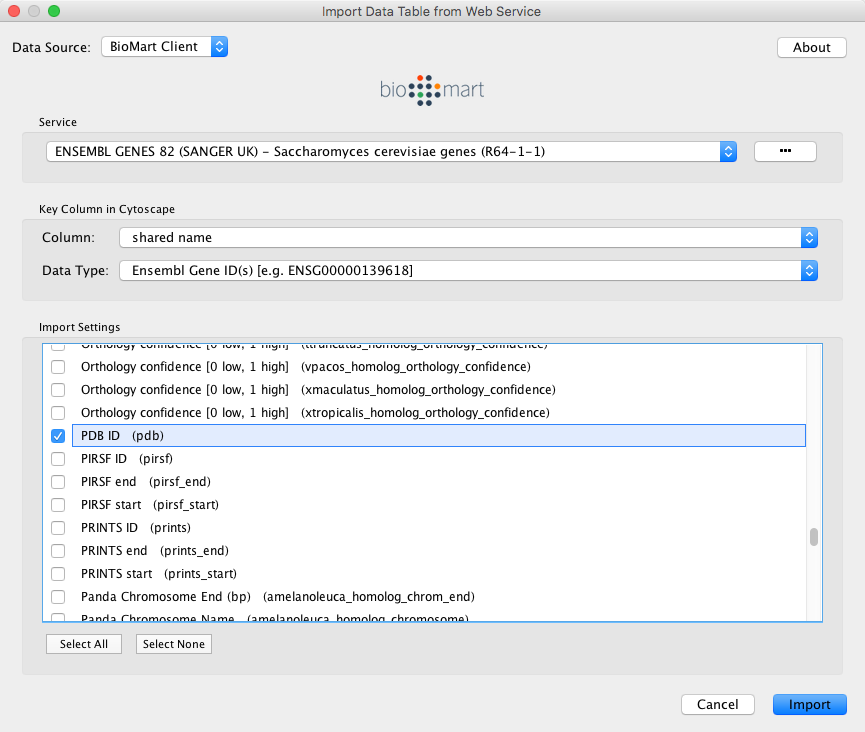This screenshot has width=865, height=732.
Task: Check the PRINTS ID checkbox
Action: 58,528
